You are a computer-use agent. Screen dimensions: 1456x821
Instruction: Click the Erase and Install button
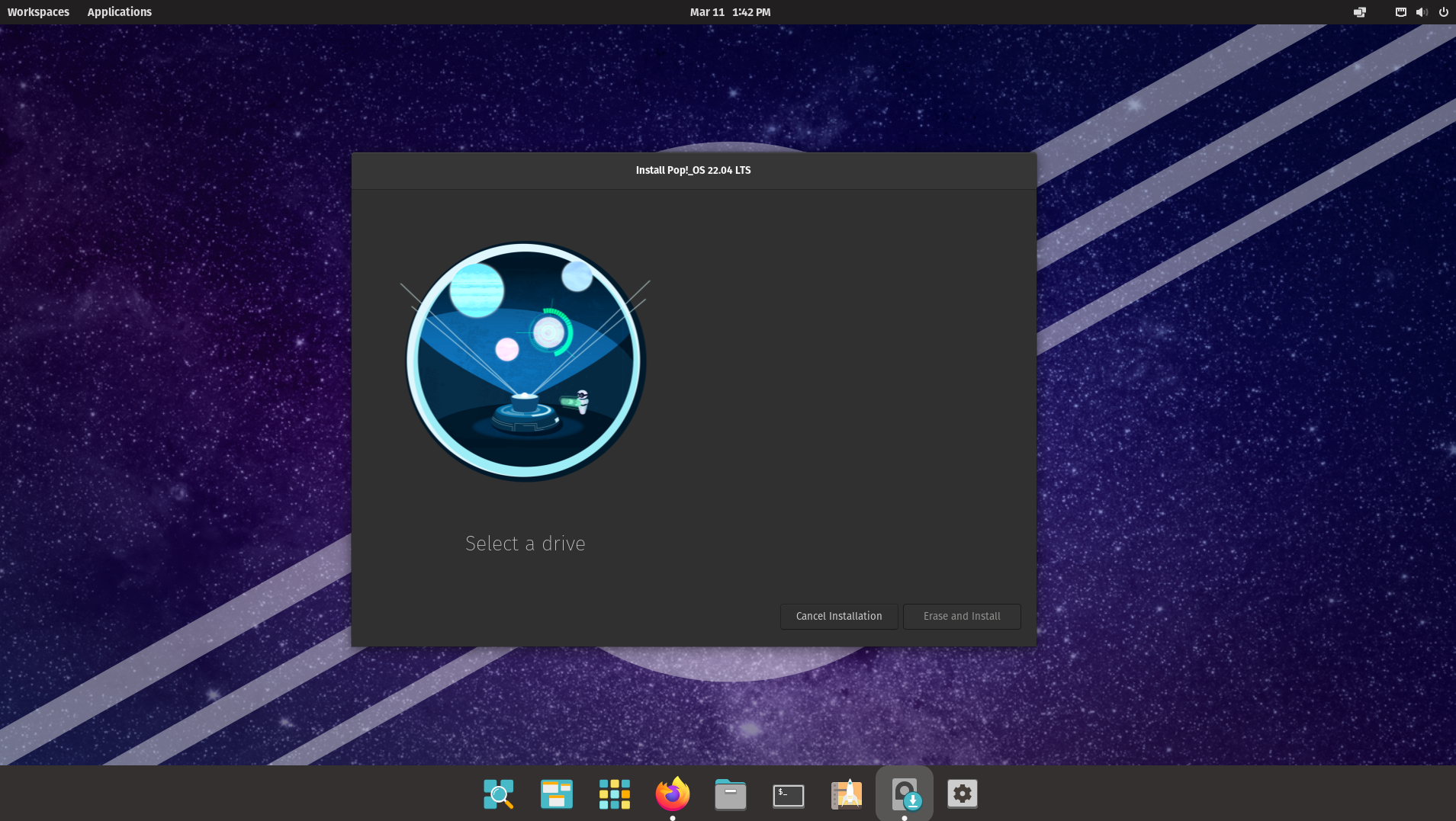tap(962, 616)
